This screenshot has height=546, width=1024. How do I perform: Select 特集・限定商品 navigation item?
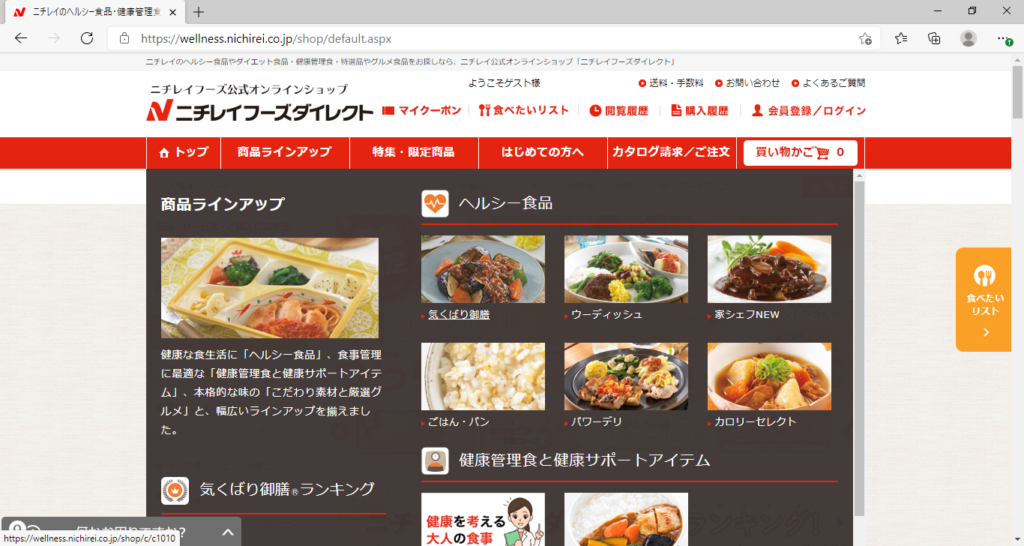click(413, 152)
